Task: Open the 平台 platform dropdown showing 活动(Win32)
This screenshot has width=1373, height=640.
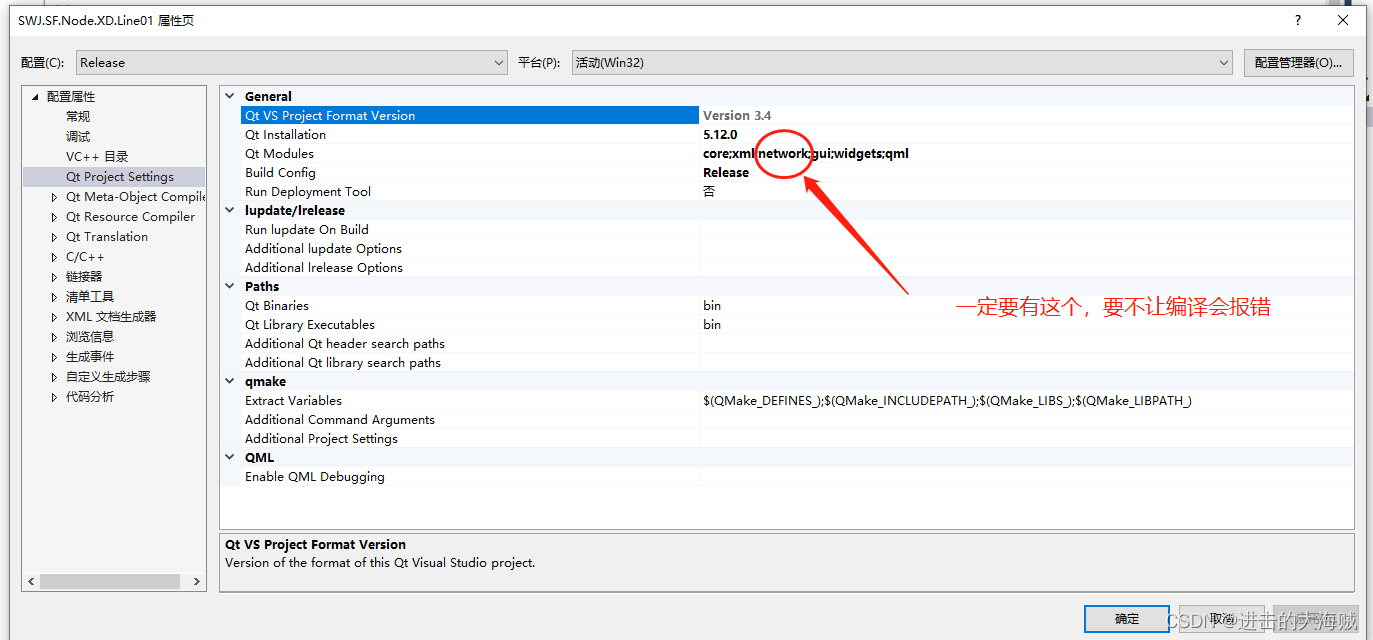Action: [x=902, y=62]
